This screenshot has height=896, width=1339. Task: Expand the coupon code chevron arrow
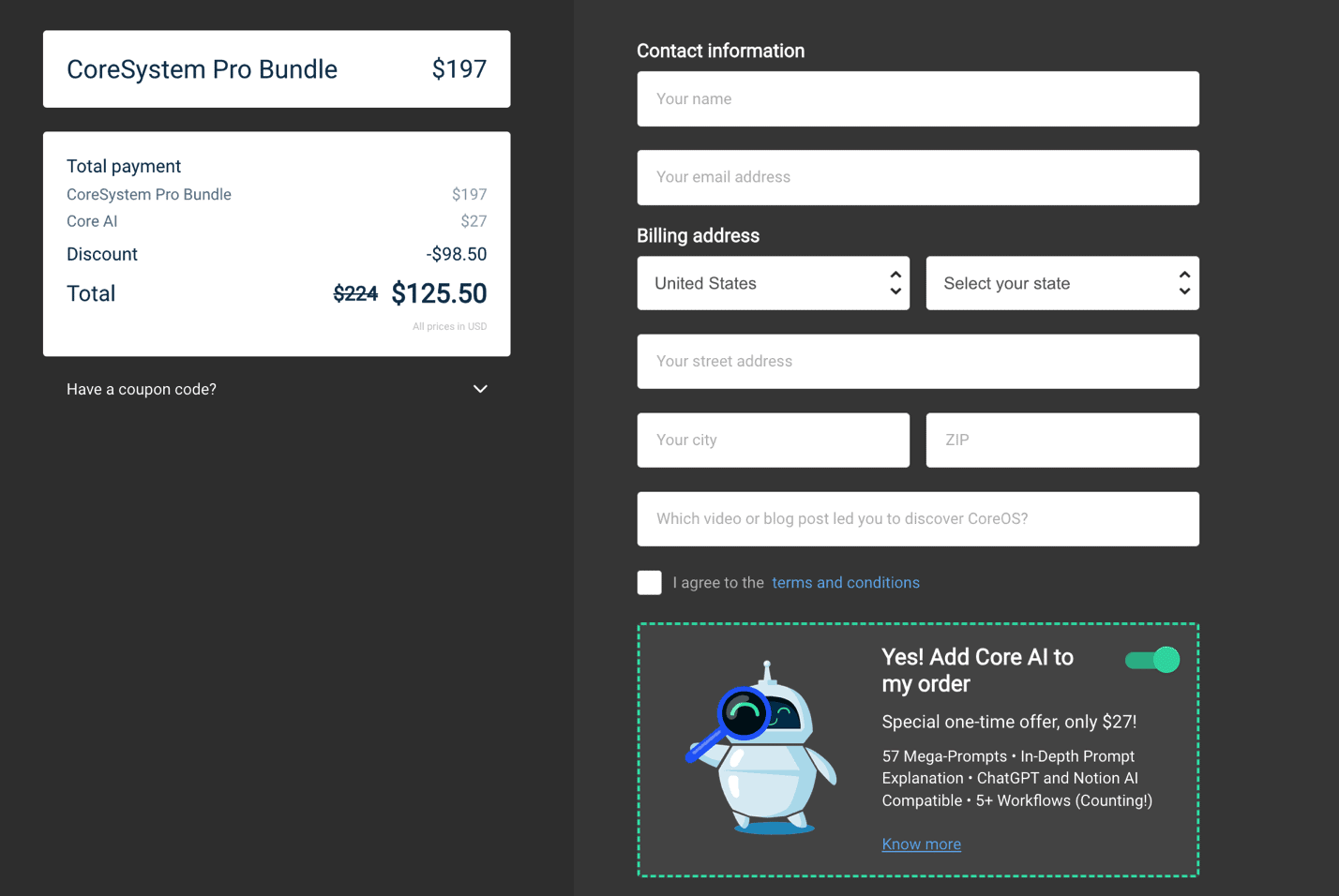pyautogui.click(x=480, y=389)
